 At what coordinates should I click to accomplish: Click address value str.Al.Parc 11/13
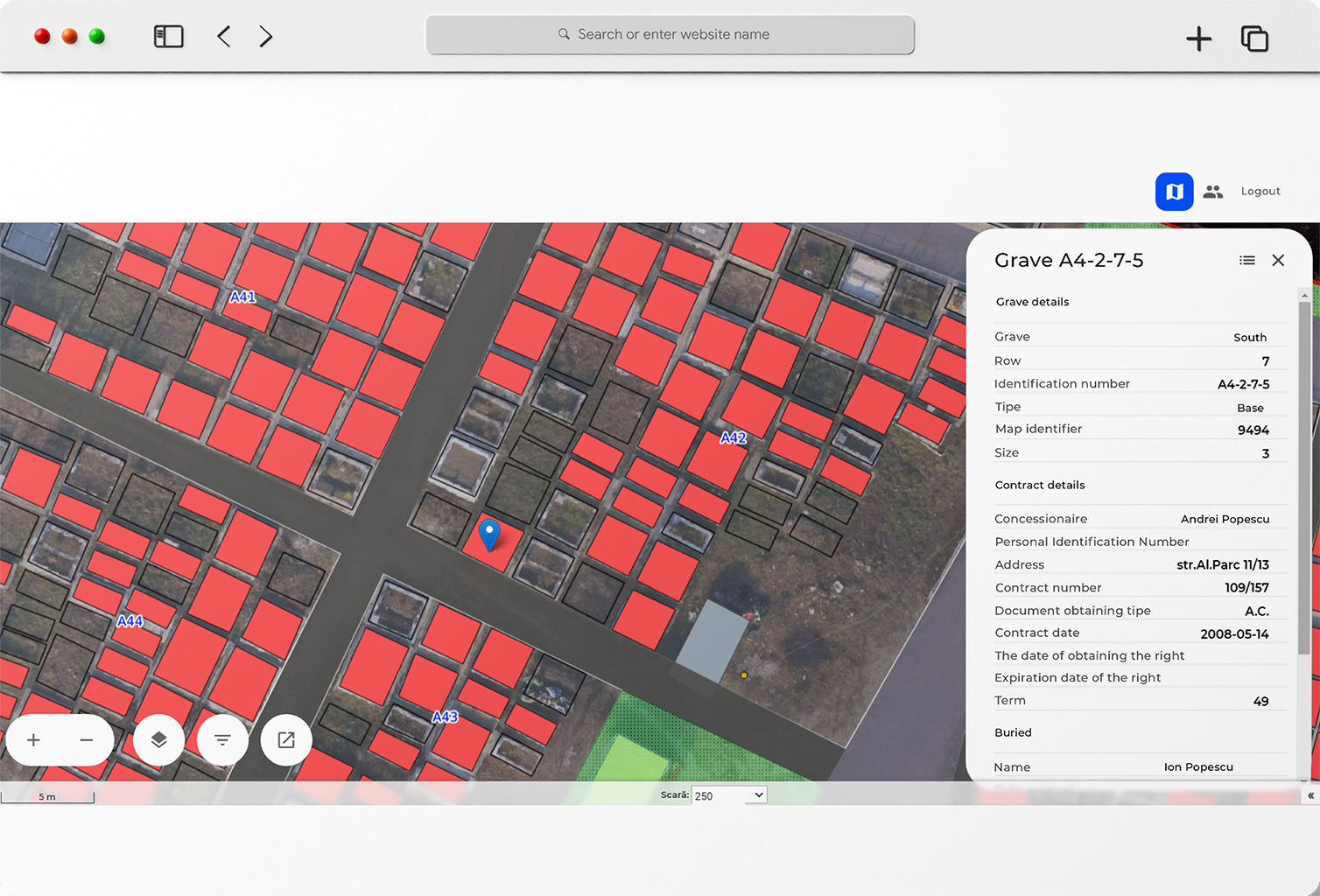click(x=1223, y=565)
